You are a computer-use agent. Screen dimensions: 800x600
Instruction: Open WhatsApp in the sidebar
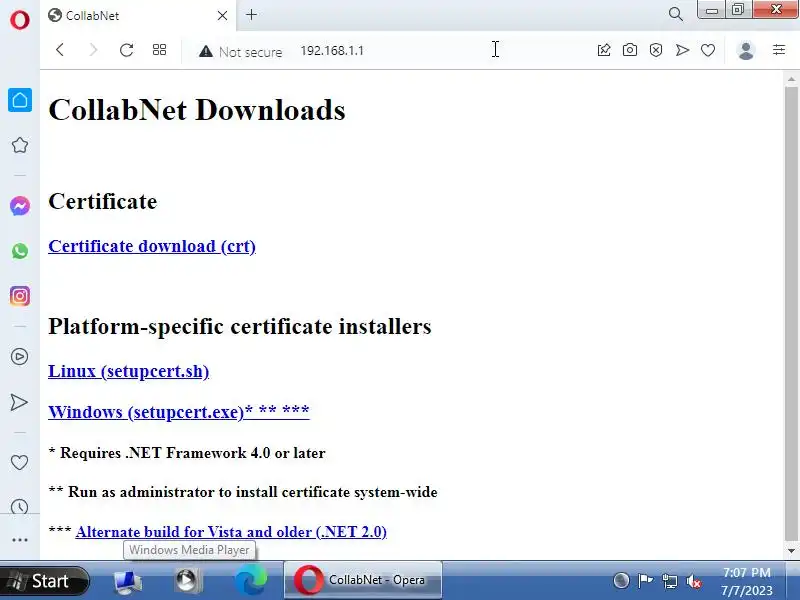(x=20, y=251)
